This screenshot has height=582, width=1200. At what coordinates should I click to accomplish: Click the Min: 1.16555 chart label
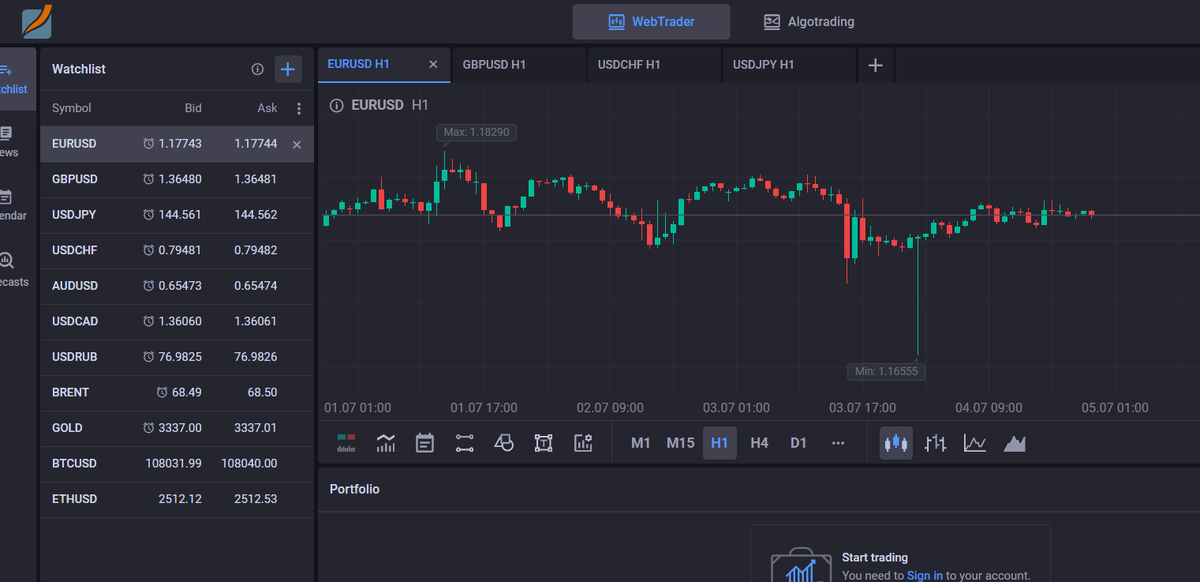[887, 371]
